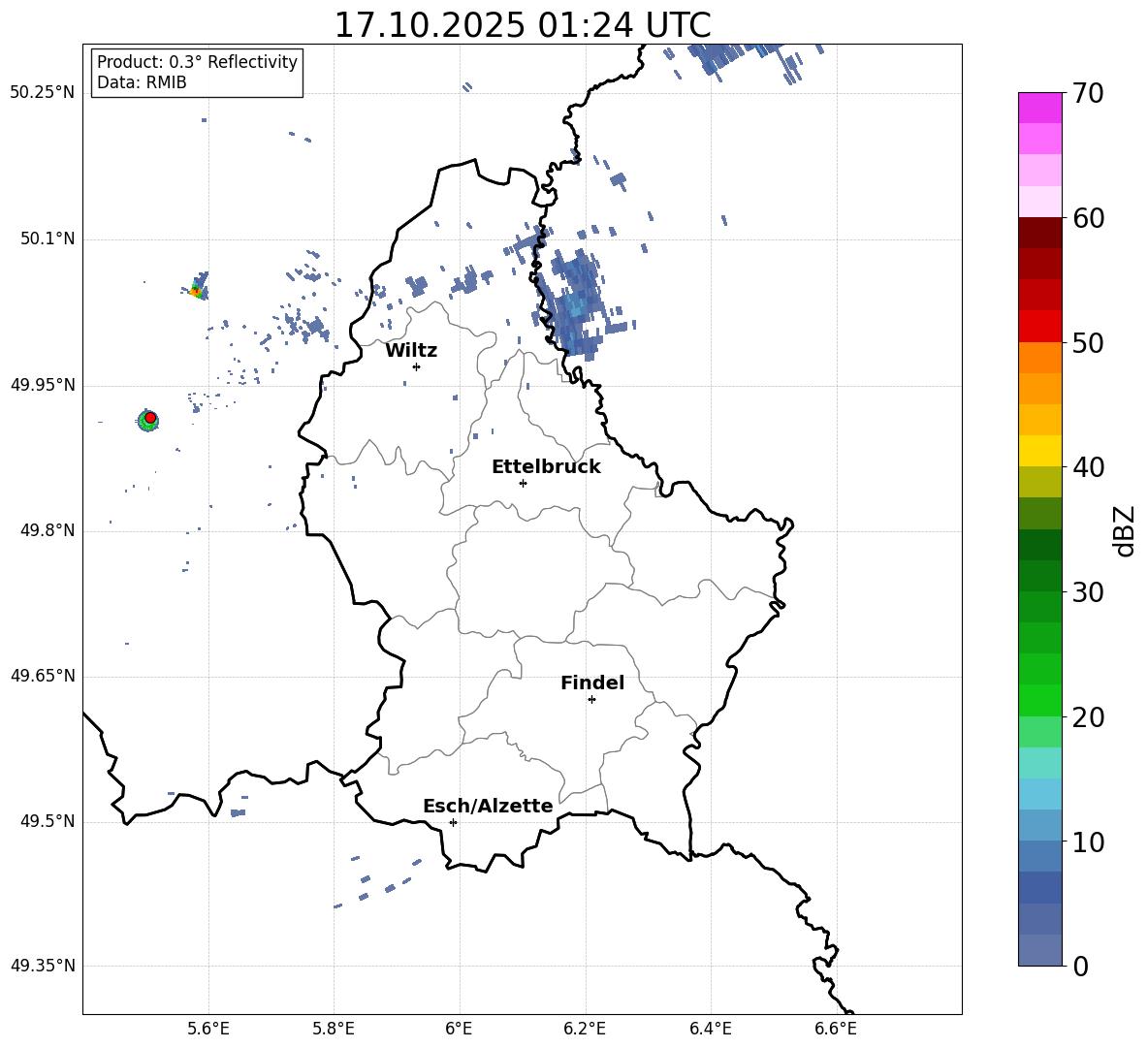1148x1048 pixels.
Task: Click the longitude label 6.4°E
Action: pyautogui.click(x=710, y=1029)
